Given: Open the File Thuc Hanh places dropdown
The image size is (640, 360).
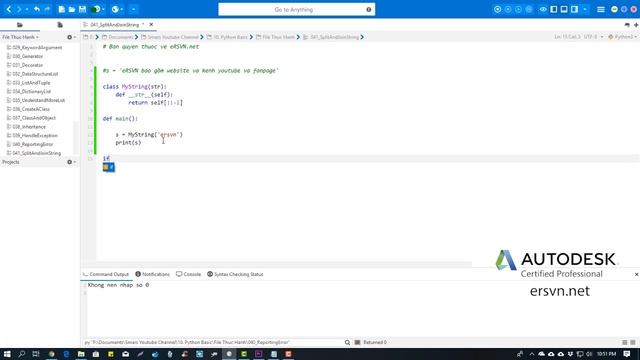Looking at the screenshot, I should (x=20, y=37).
